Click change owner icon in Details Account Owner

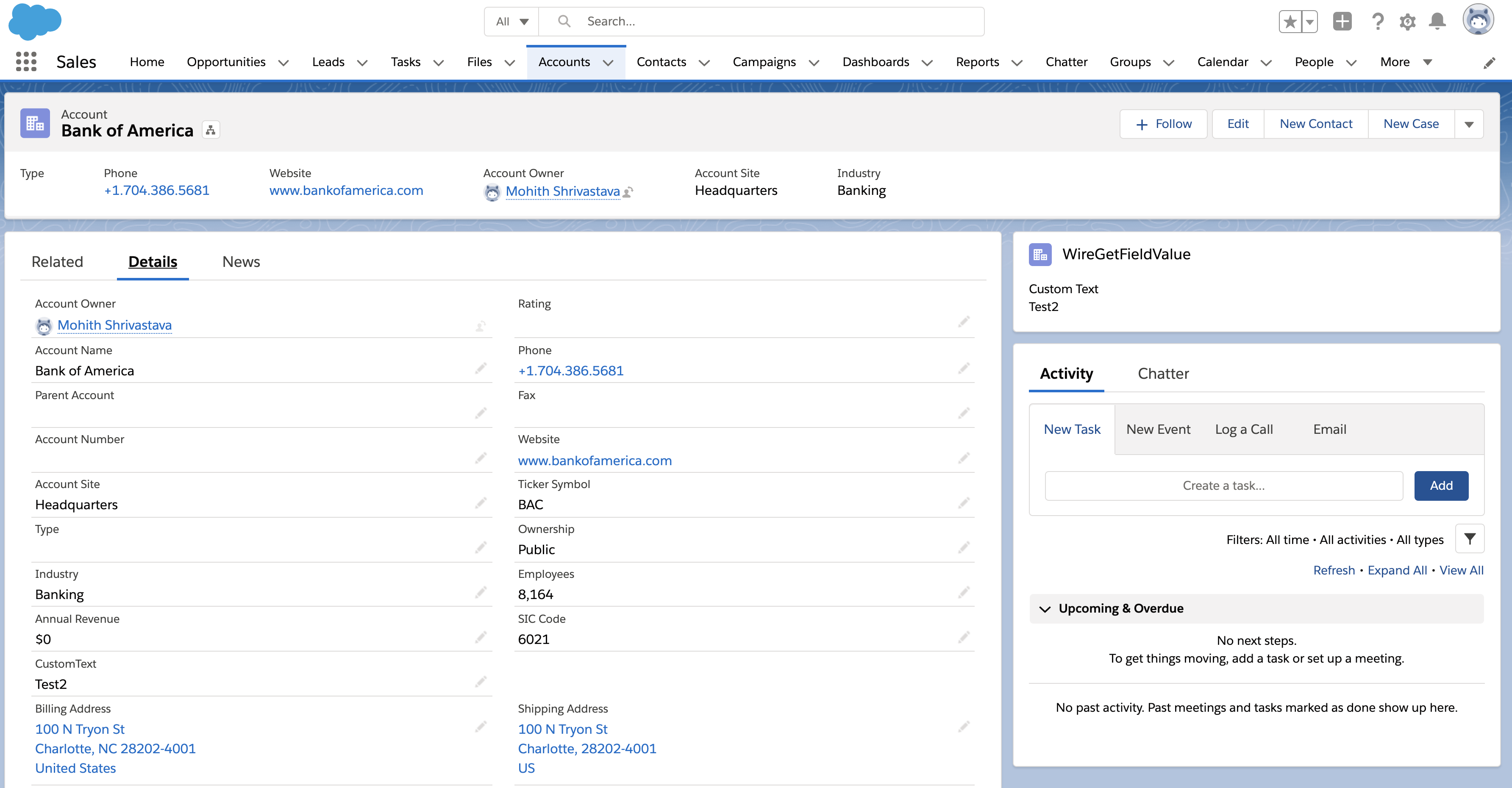click(481, 326)
